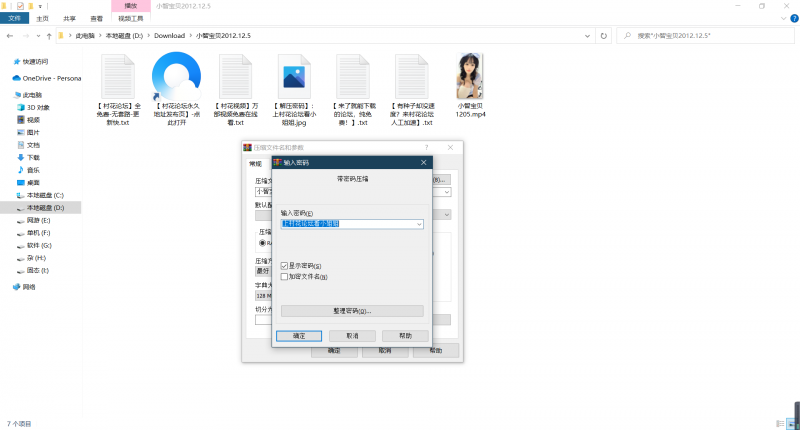Go to 下载 folder in sidebar

click(33, 157)
